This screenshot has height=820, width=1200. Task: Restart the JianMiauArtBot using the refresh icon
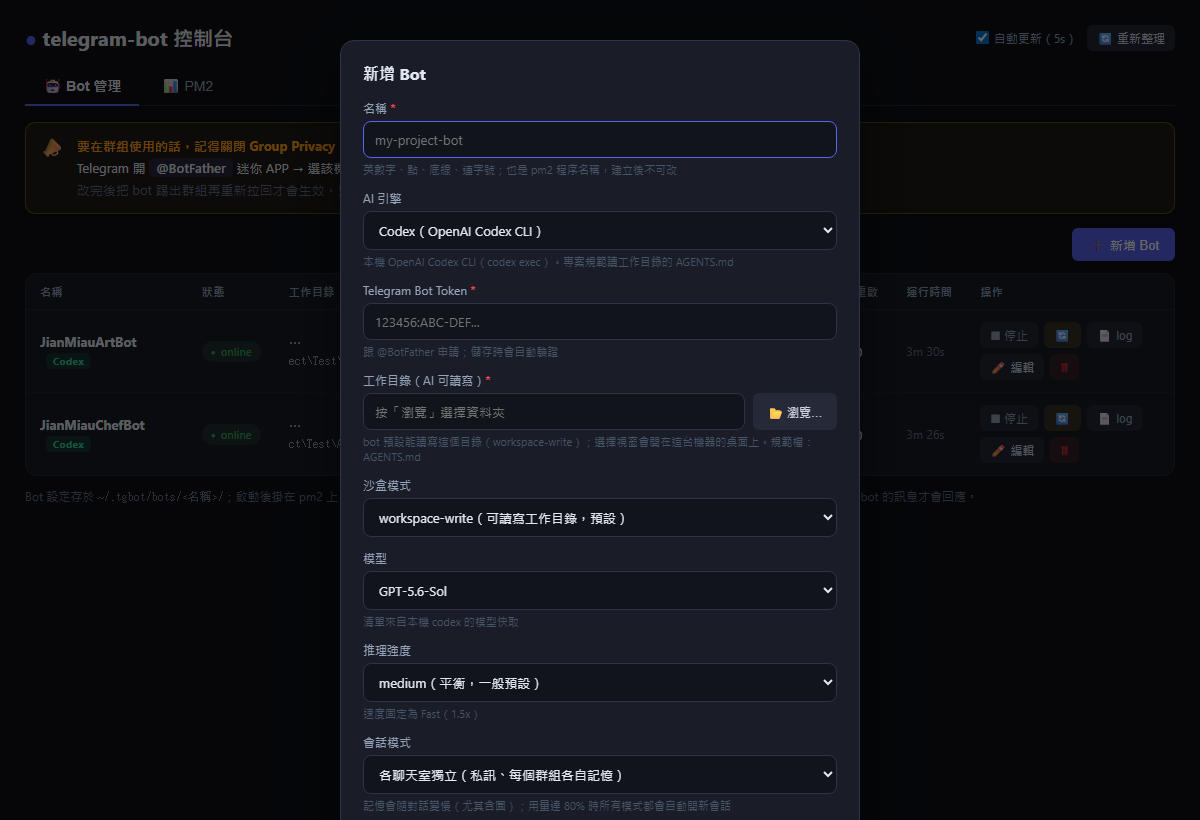coord(1061,335)
